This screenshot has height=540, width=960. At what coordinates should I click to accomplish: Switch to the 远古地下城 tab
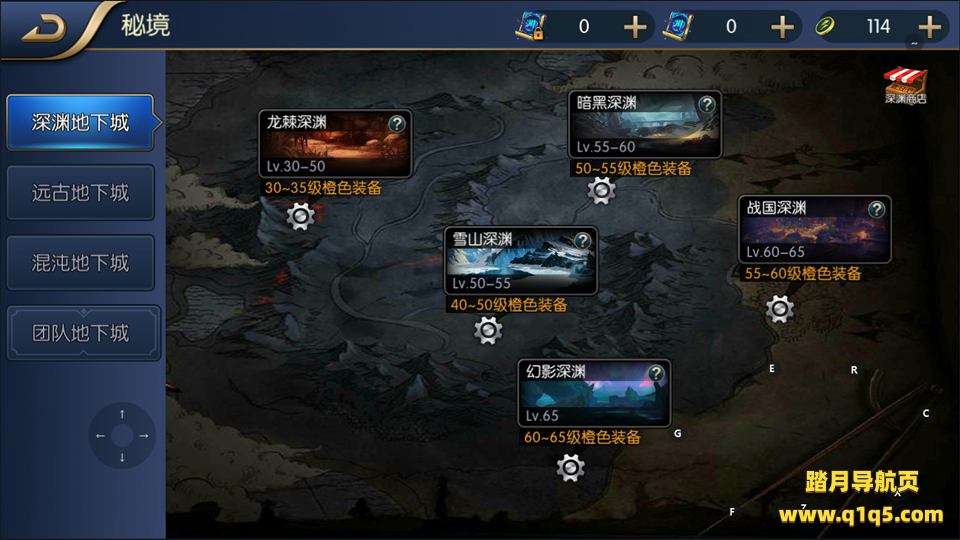(80, 193)
